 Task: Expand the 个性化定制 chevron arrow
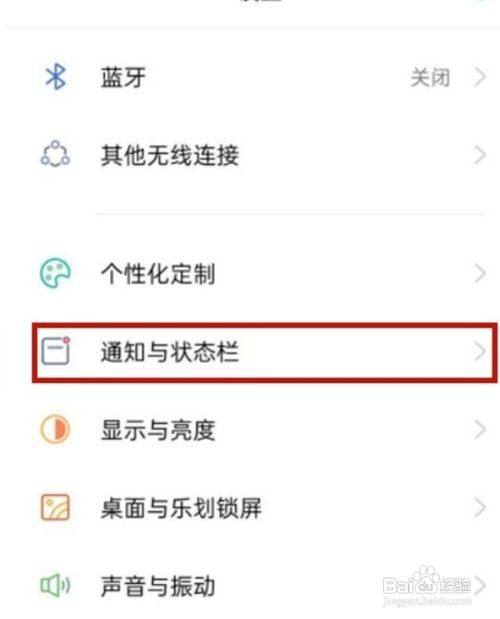click(x=480, y=274)
